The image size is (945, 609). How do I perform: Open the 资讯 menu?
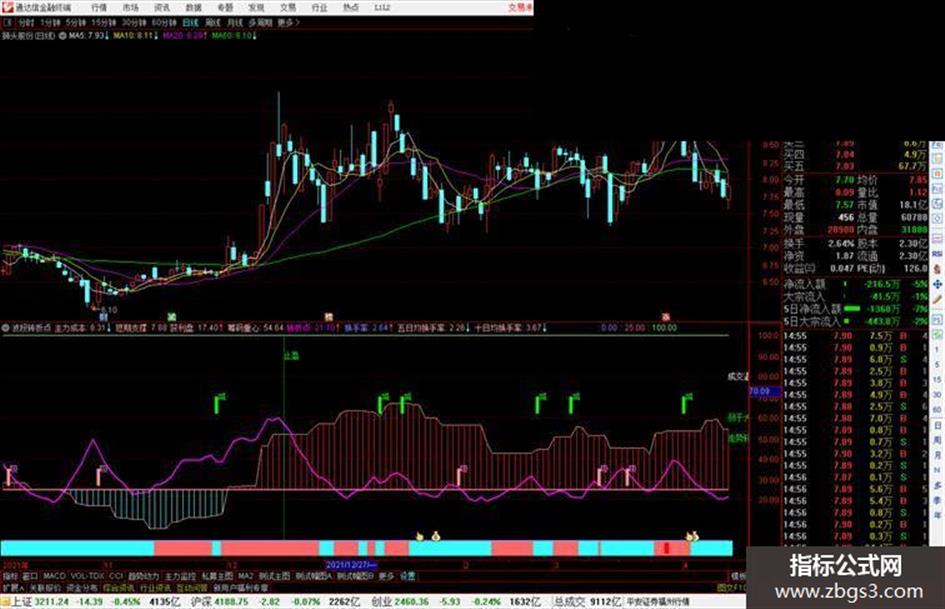162,8
